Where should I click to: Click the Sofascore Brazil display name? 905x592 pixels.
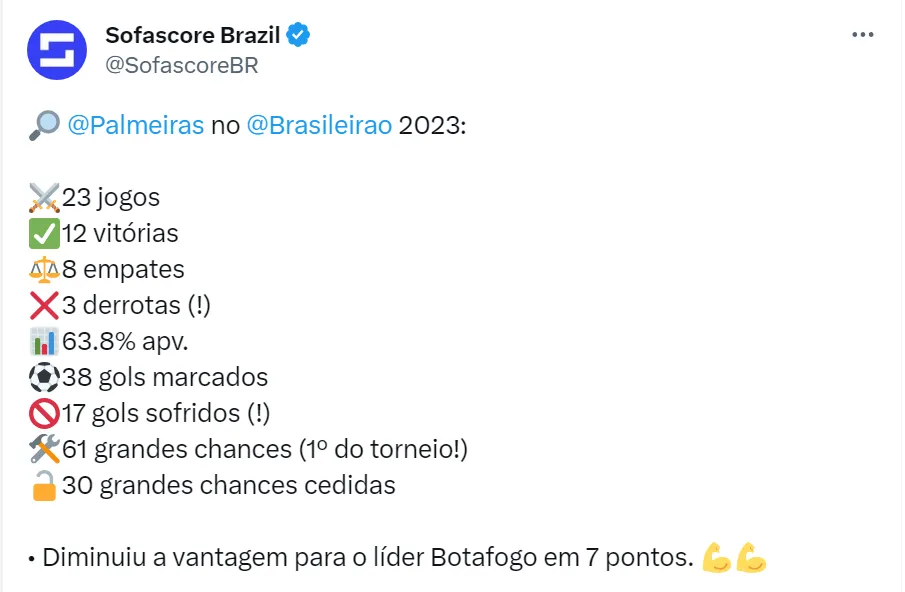pos(194,35)
